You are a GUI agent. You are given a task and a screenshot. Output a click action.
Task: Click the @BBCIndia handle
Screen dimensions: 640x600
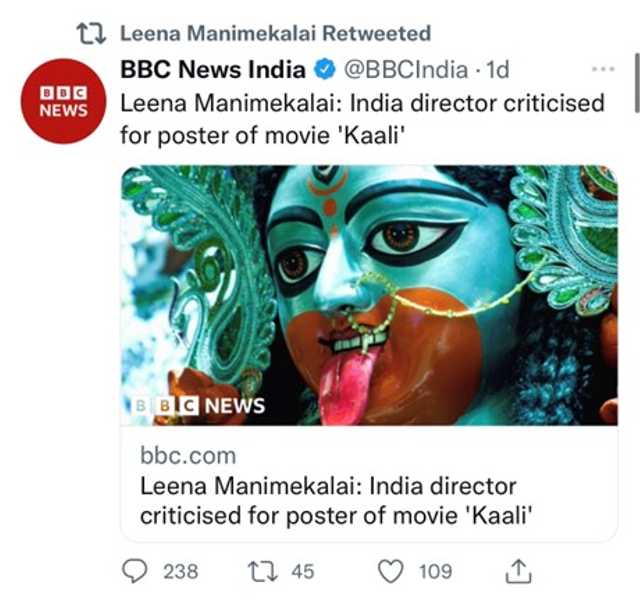pos(405,70)
